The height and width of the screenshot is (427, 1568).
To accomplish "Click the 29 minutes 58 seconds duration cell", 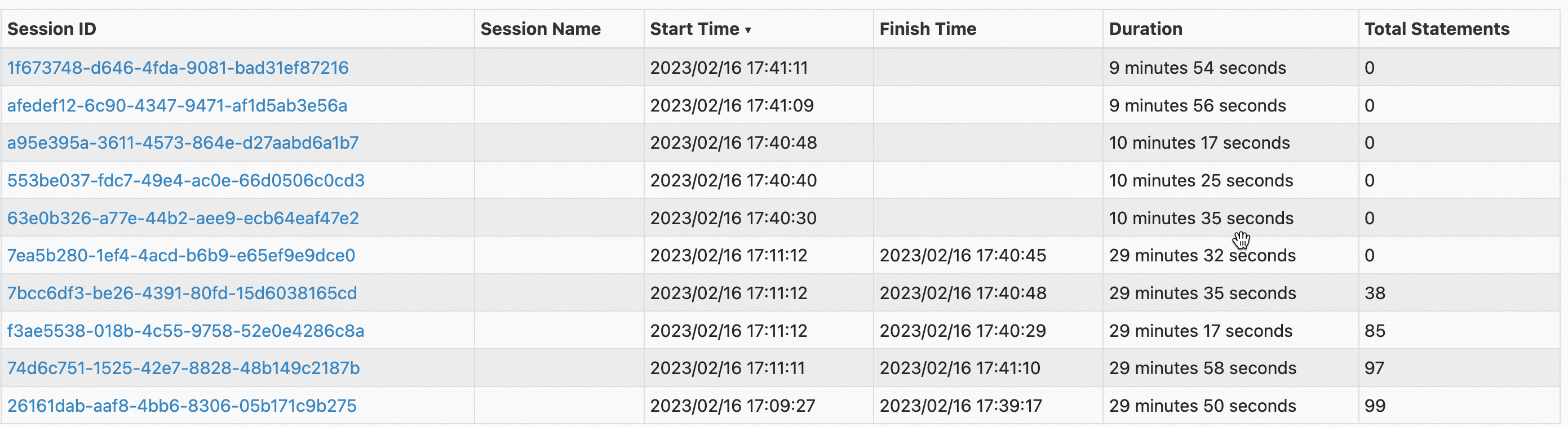I will coord(1202,368).
